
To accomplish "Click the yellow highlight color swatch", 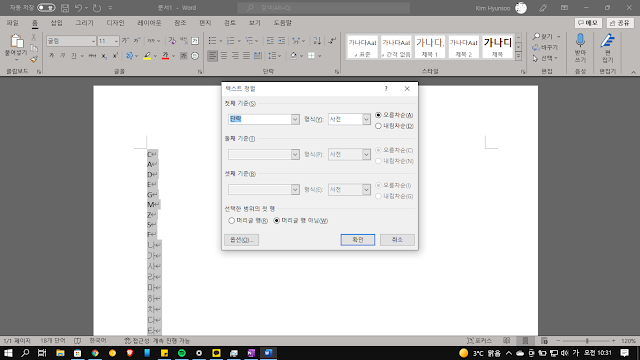I will coord(147,56).
